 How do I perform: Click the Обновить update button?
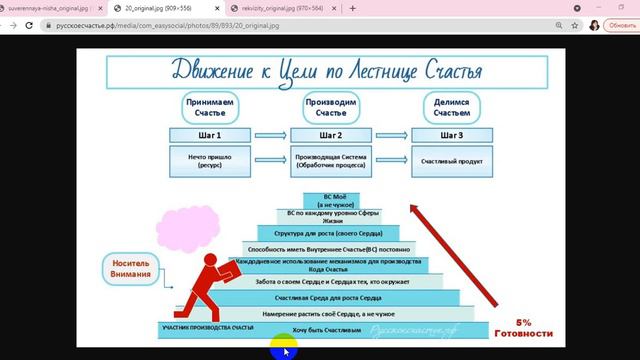[x=622, y=25]
